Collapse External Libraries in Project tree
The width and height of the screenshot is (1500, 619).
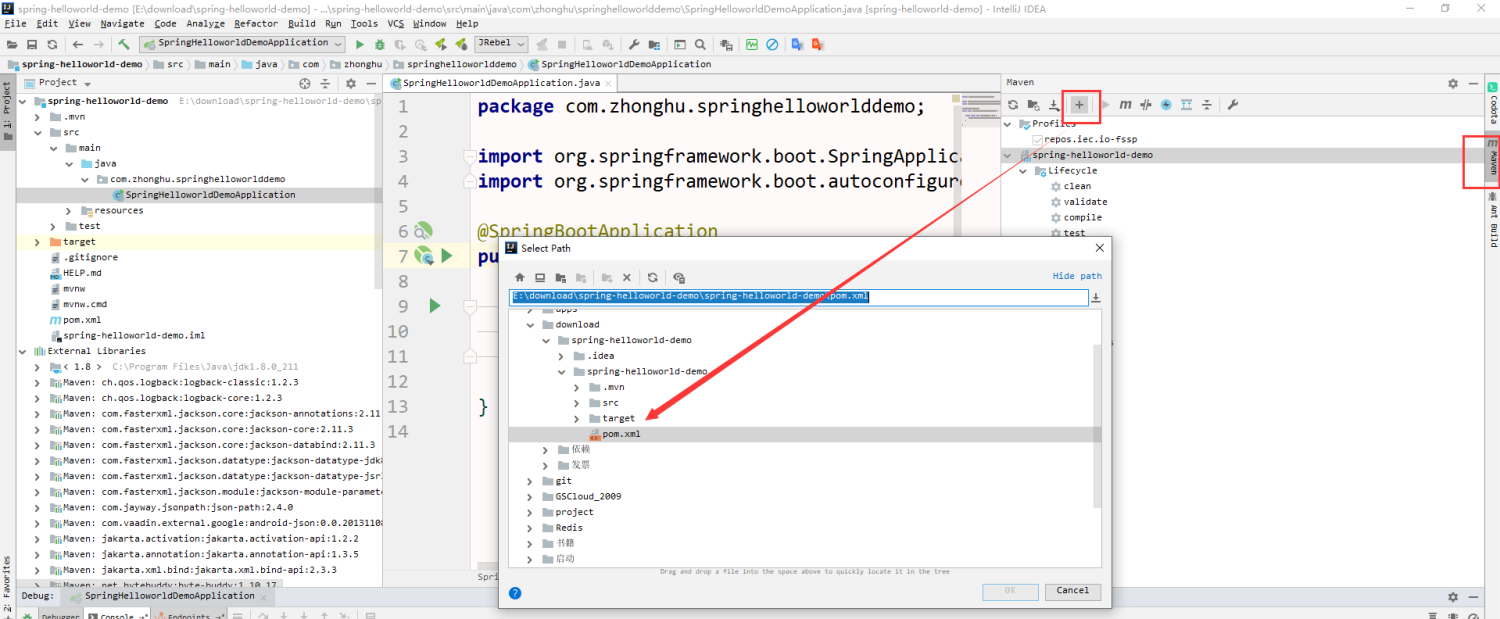(x=23, y=351)
